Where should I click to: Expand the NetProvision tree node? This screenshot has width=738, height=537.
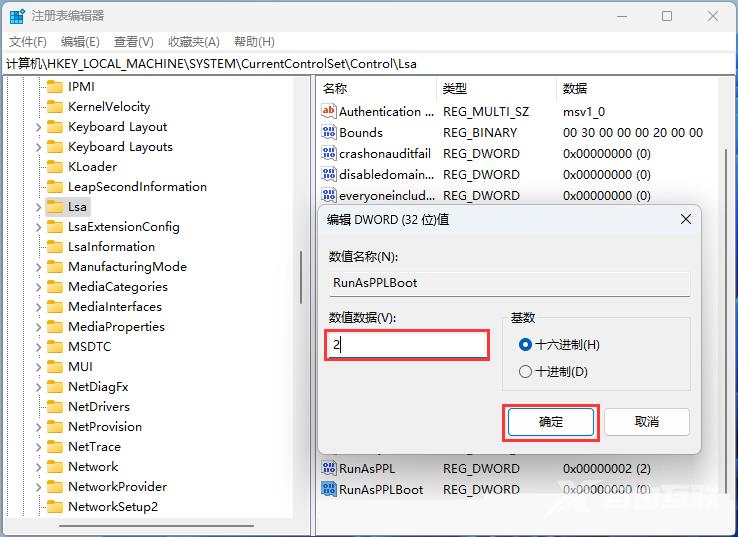tap(39, 427)
